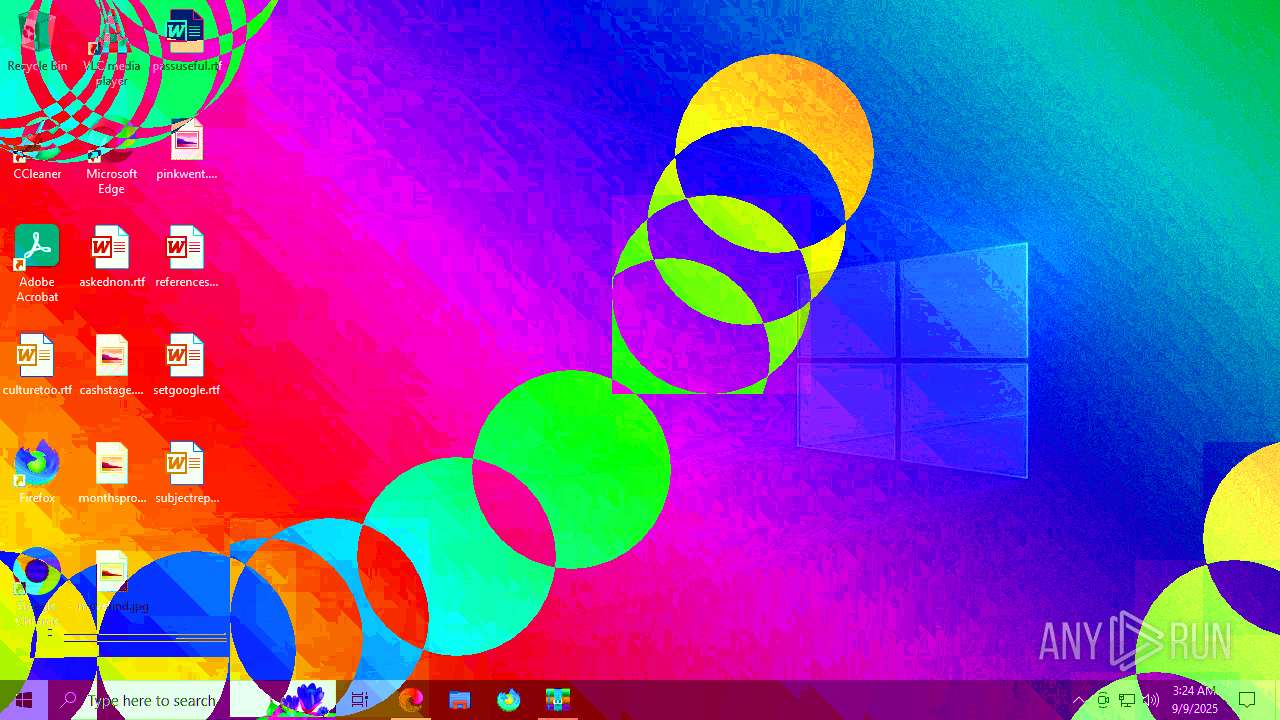Open the Google Chrome desktop shortcut
Viewport: 1280px width, 720px height.
(x=37, y=589)
